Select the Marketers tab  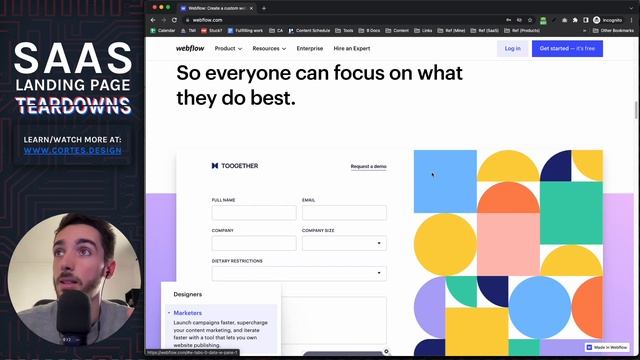(x=187, y=313)
